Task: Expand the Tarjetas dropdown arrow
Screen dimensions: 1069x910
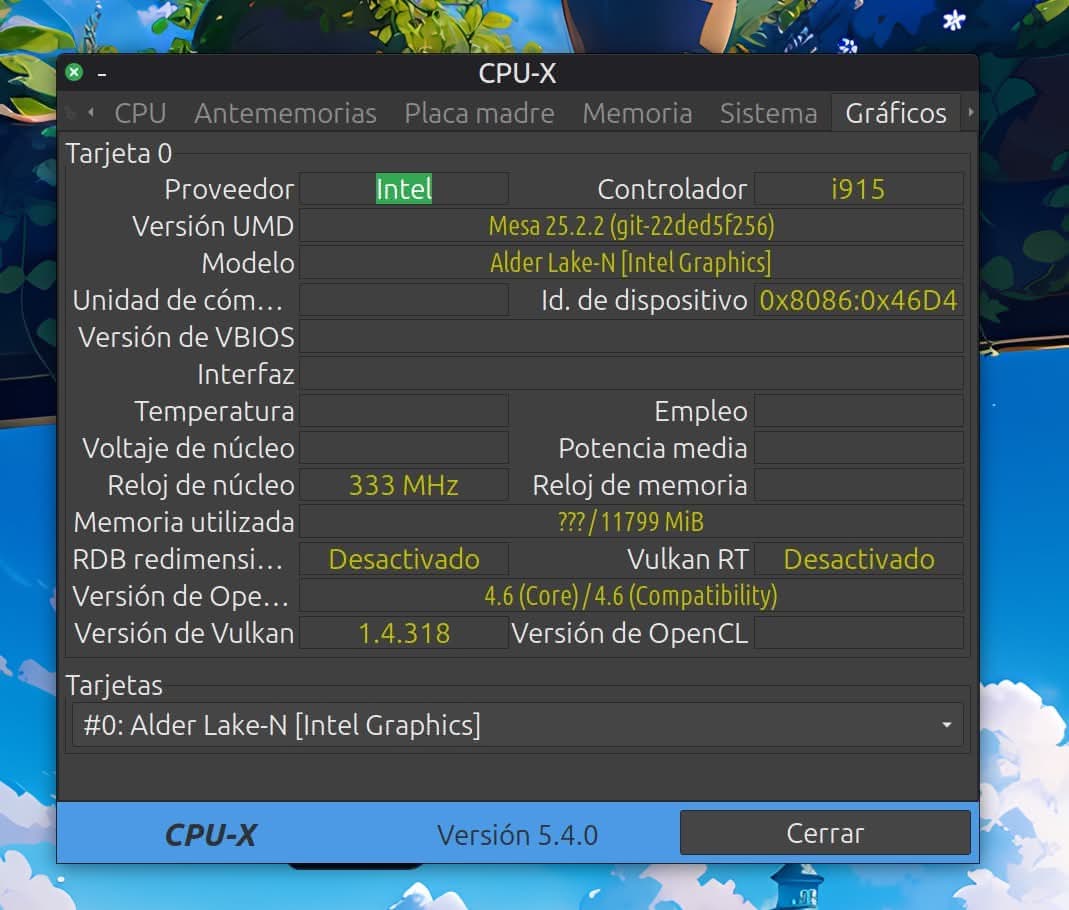Action: 946,725
